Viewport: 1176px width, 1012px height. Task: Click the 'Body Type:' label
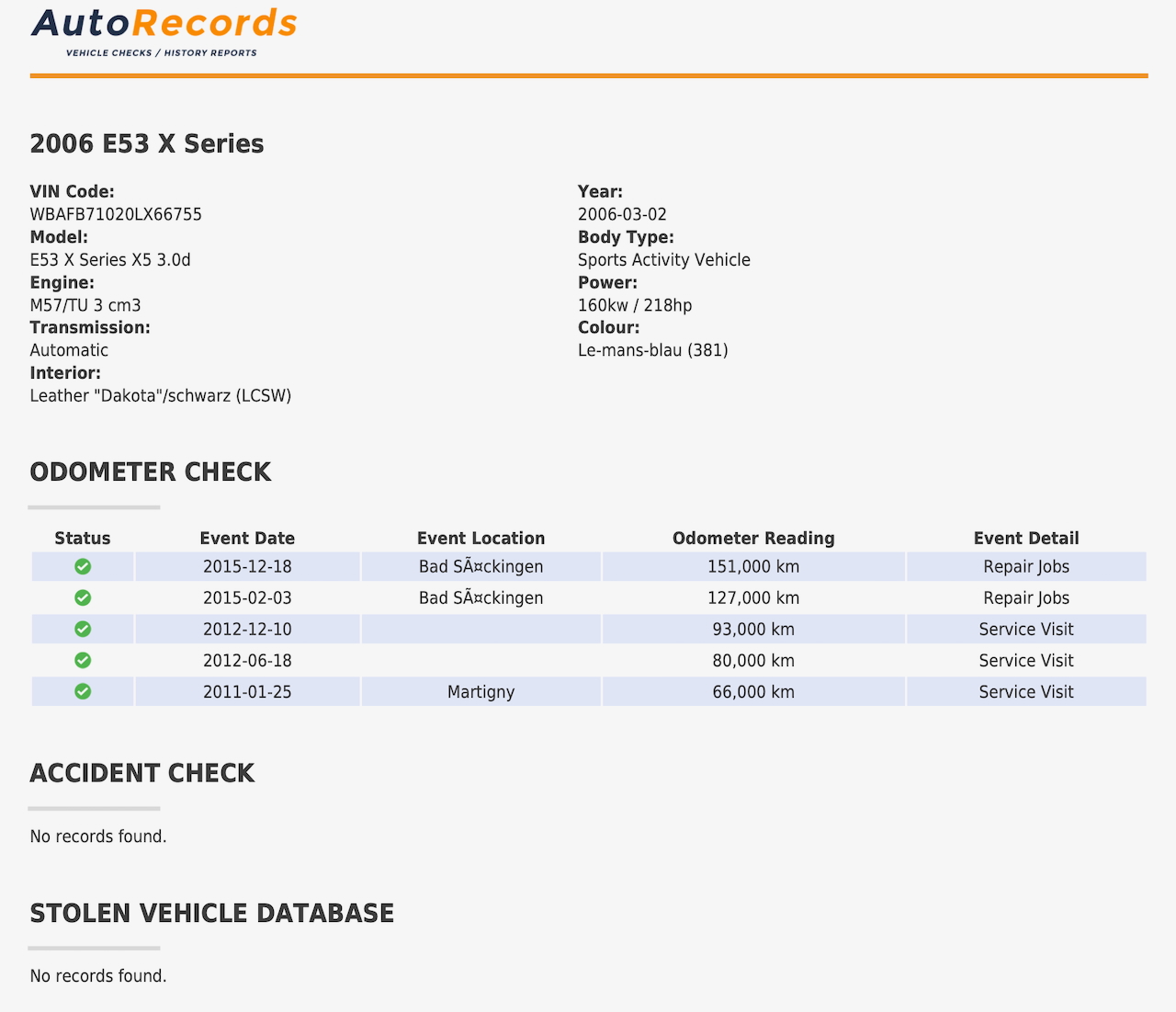pyautogui.click(x=626, y=237)
